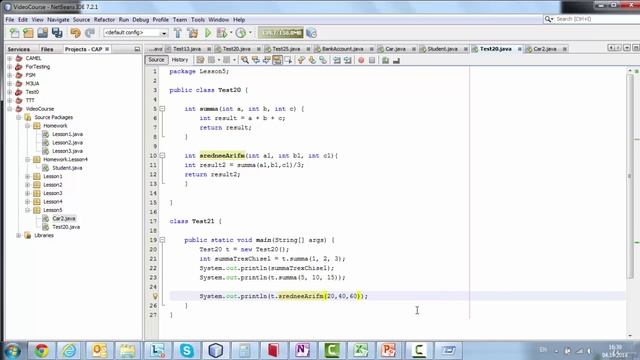Open the Refactor menu

coord(104,20)
